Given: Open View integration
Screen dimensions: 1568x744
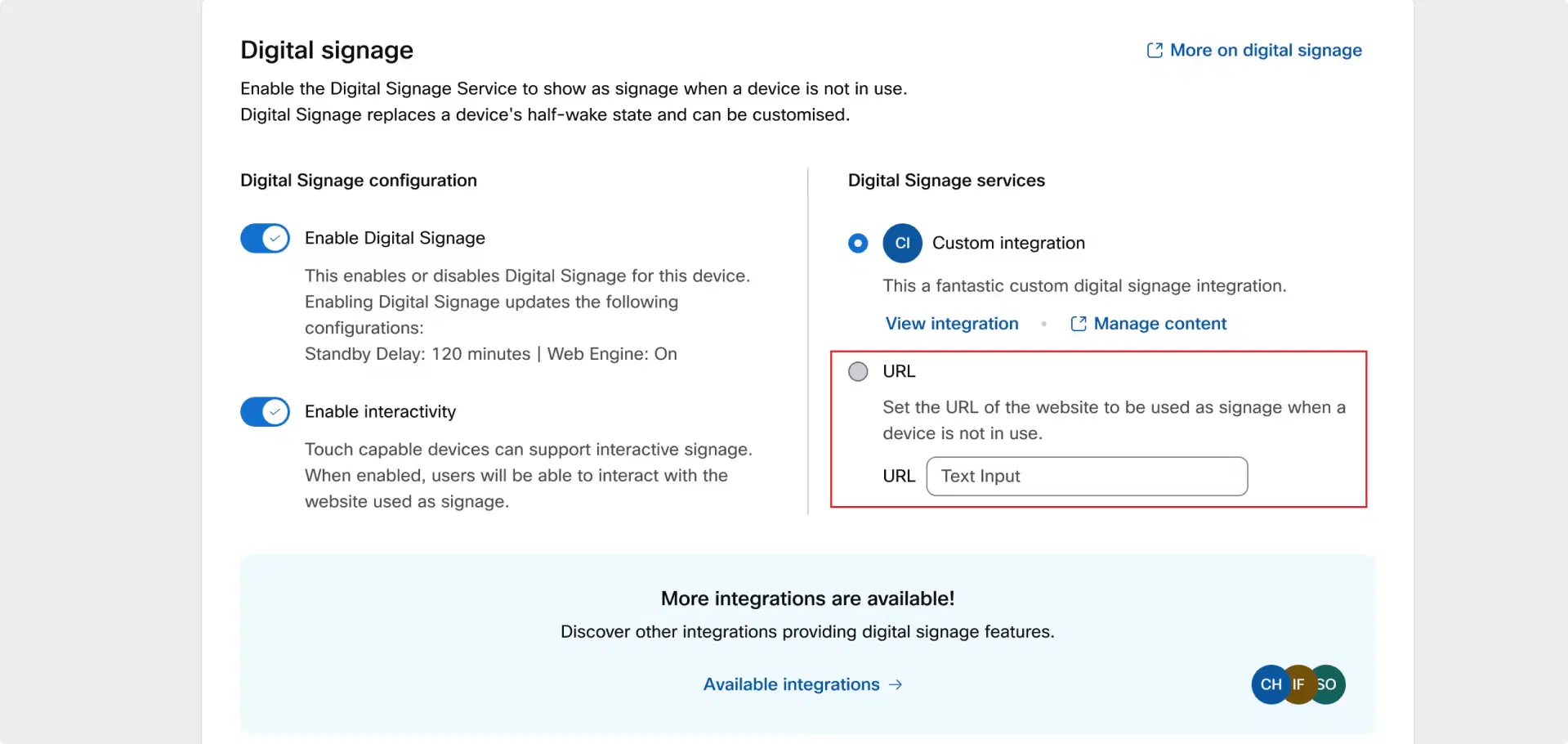Looking at the screenshot, I should 951,324.
